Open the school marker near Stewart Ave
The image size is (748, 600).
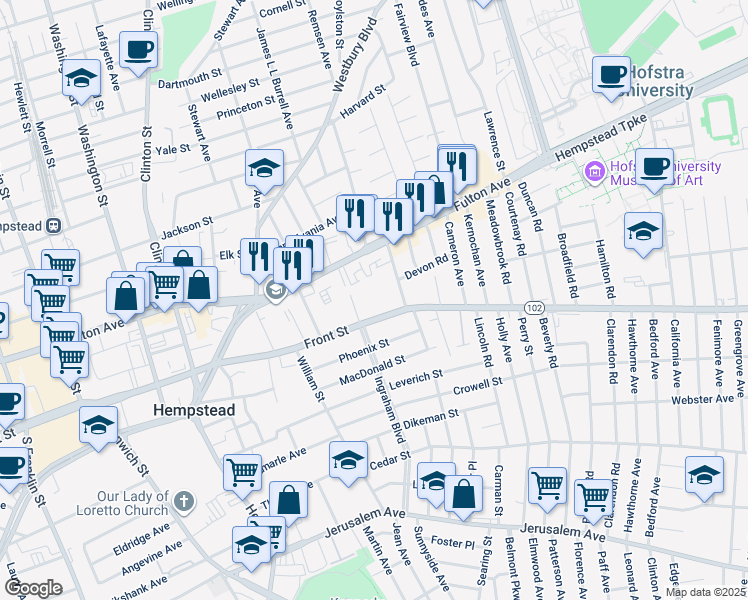265,167
